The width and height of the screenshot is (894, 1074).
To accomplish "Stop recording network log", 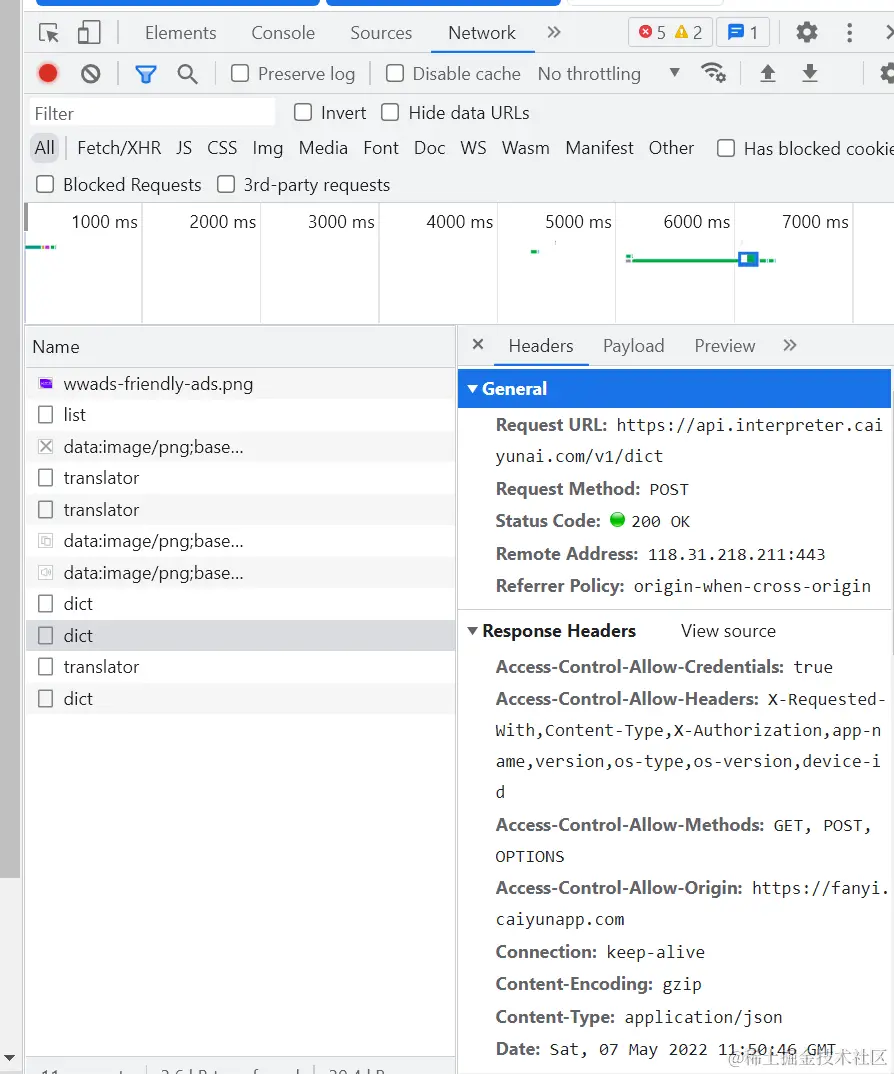I will click(x=48, y=73).
